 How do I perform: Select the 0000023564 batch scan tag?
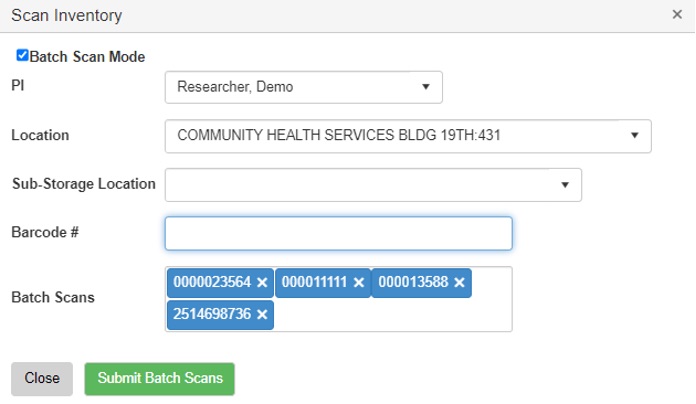[211, 283]
